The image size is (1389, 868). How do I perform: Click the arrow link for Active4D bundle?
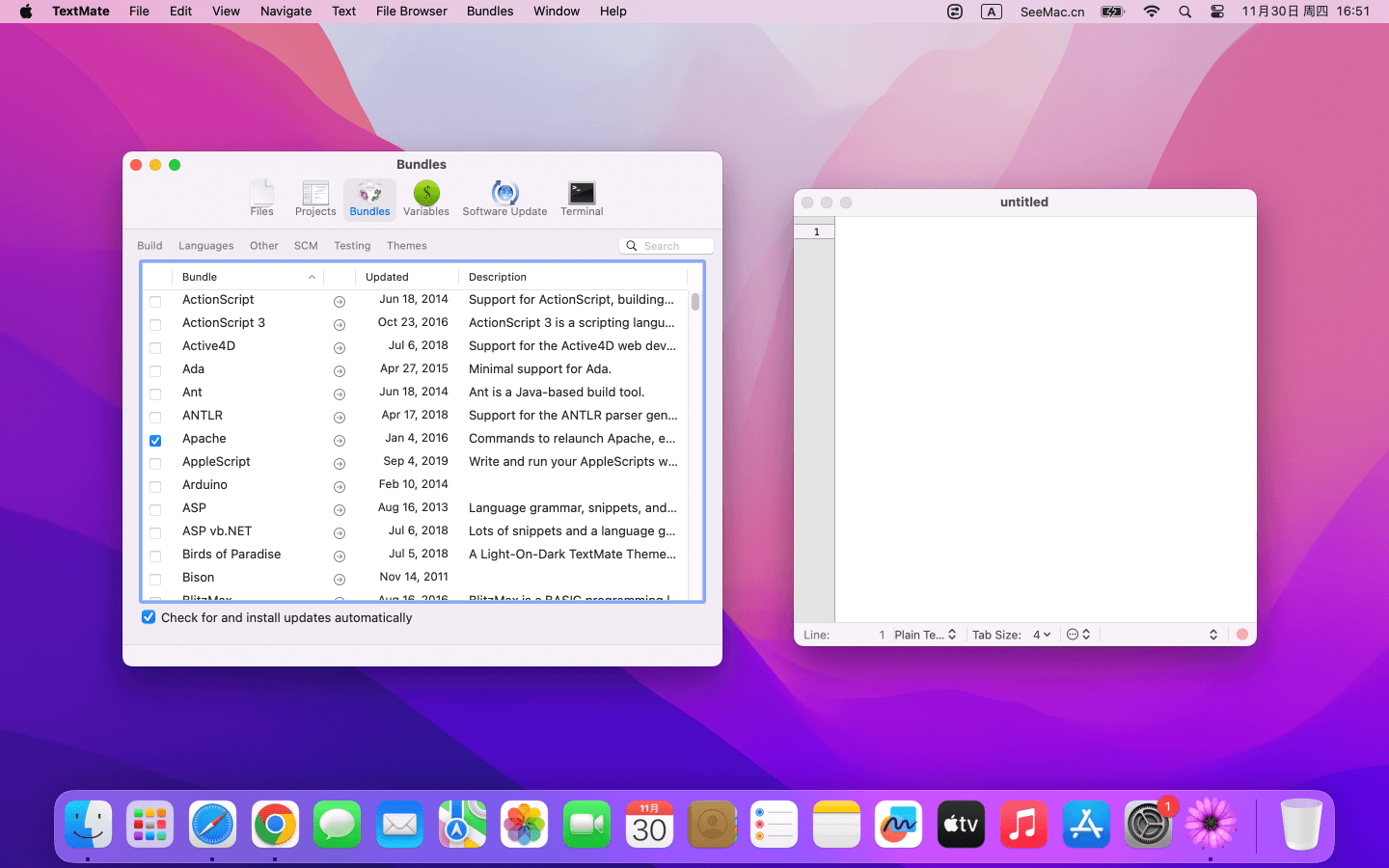340,347
